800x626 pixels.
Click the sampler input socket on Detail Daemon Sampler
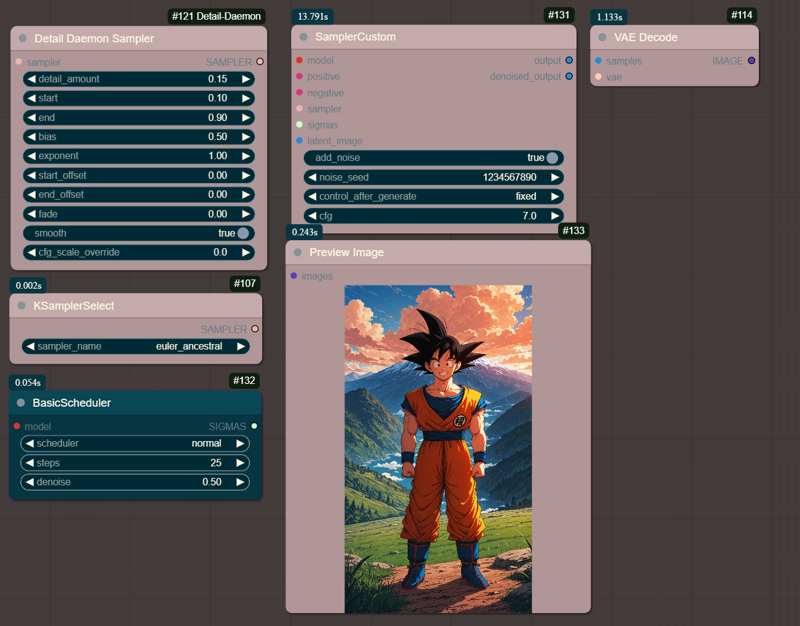click(x=19, y=62)
